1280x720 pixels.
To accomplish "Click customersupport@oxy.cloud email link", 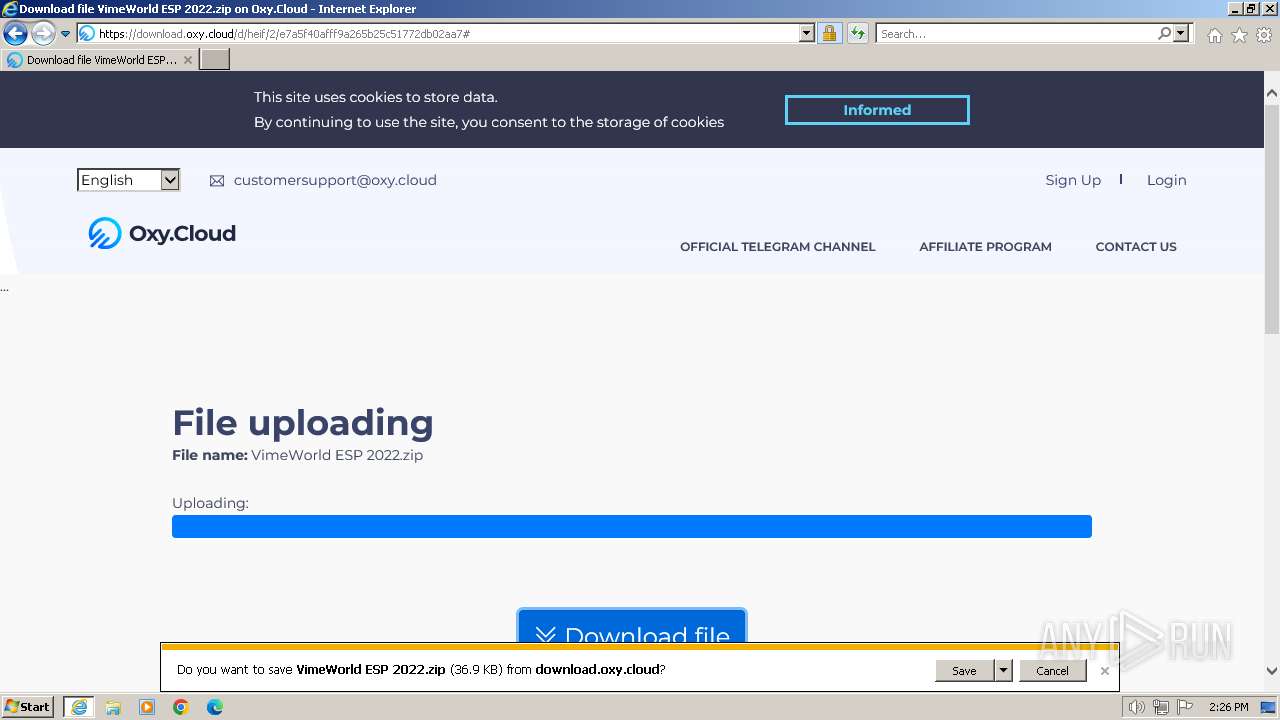I will point(335,180).
